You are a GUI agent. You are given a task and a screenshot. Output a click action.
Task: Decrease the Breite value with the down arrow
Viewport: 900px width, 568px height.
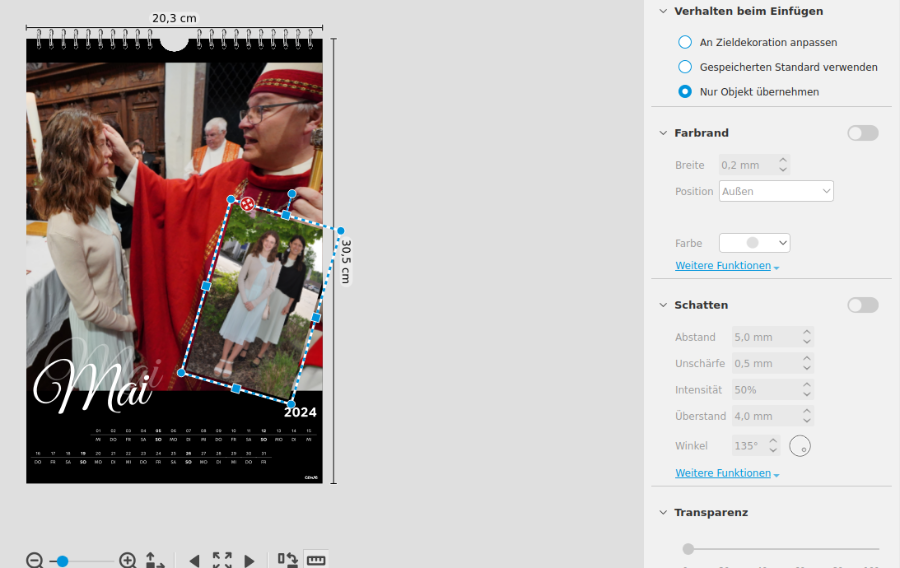(783, 170)
